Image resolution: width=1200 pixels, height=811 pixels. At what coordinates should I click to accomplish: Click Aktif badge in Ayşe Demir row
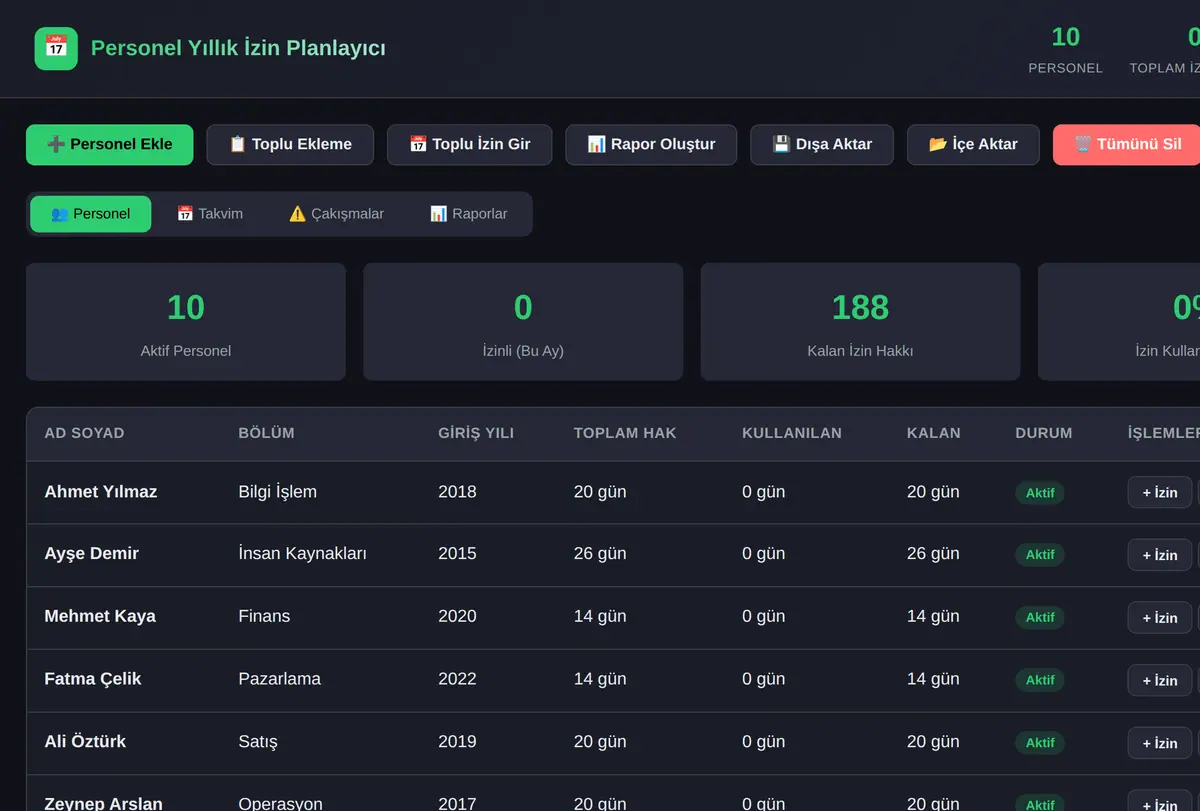[1040, 555]
